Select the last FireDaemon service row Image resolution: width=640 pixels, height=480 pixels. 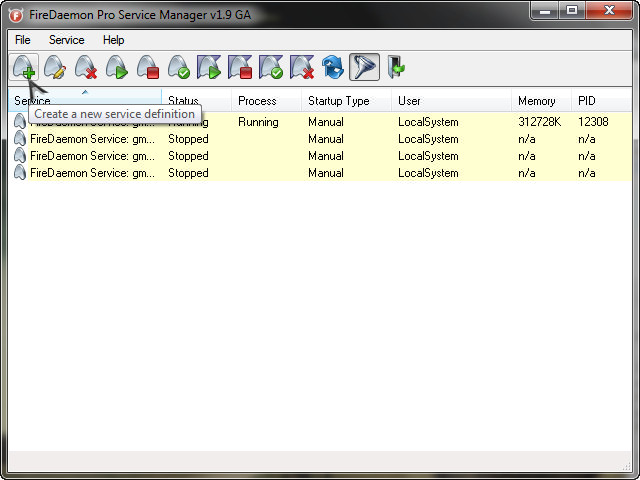click(x=92, y=173)
